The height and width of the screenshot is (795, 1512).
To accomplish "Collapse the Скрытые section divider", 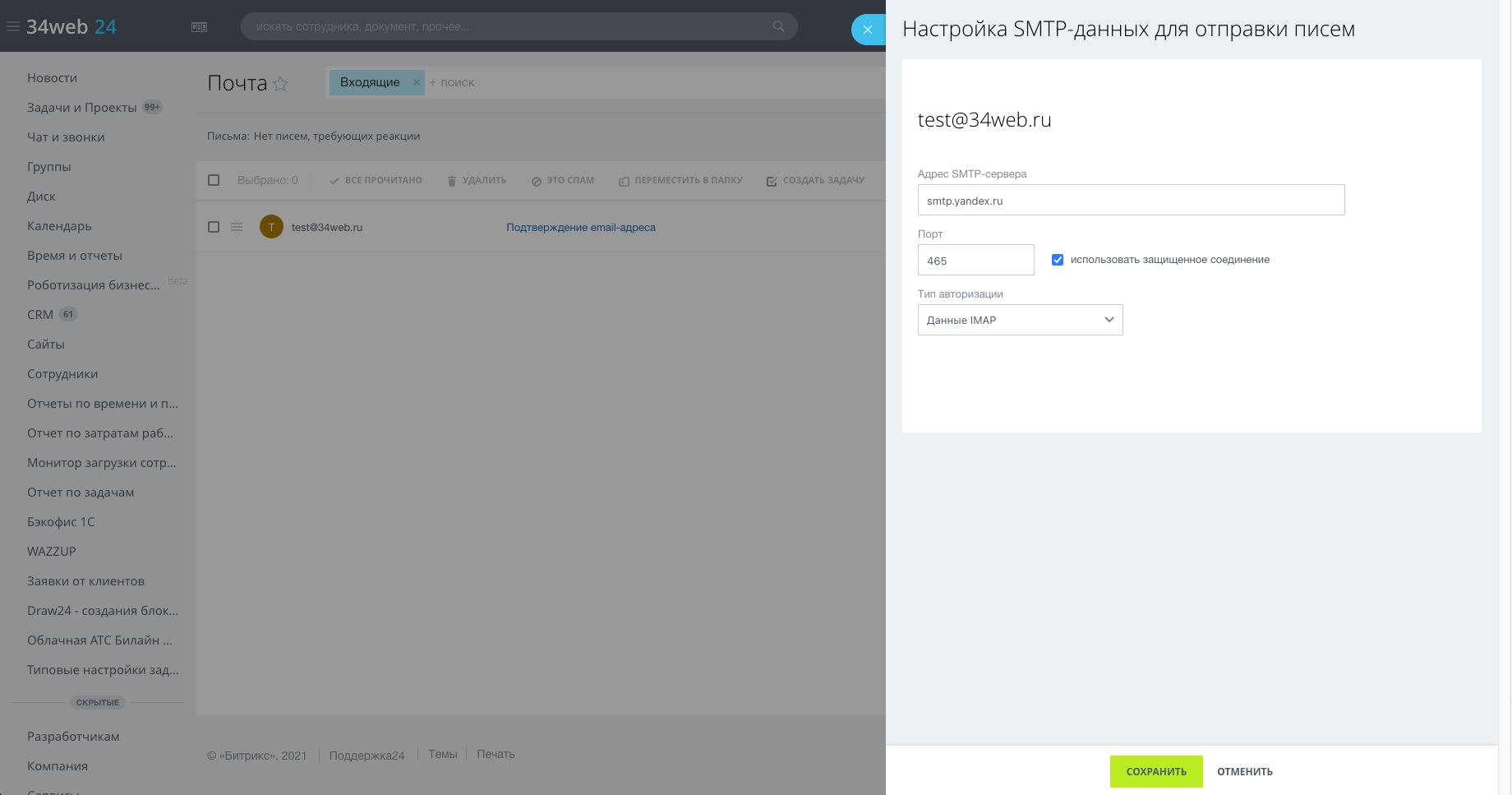I will [98, 703].
